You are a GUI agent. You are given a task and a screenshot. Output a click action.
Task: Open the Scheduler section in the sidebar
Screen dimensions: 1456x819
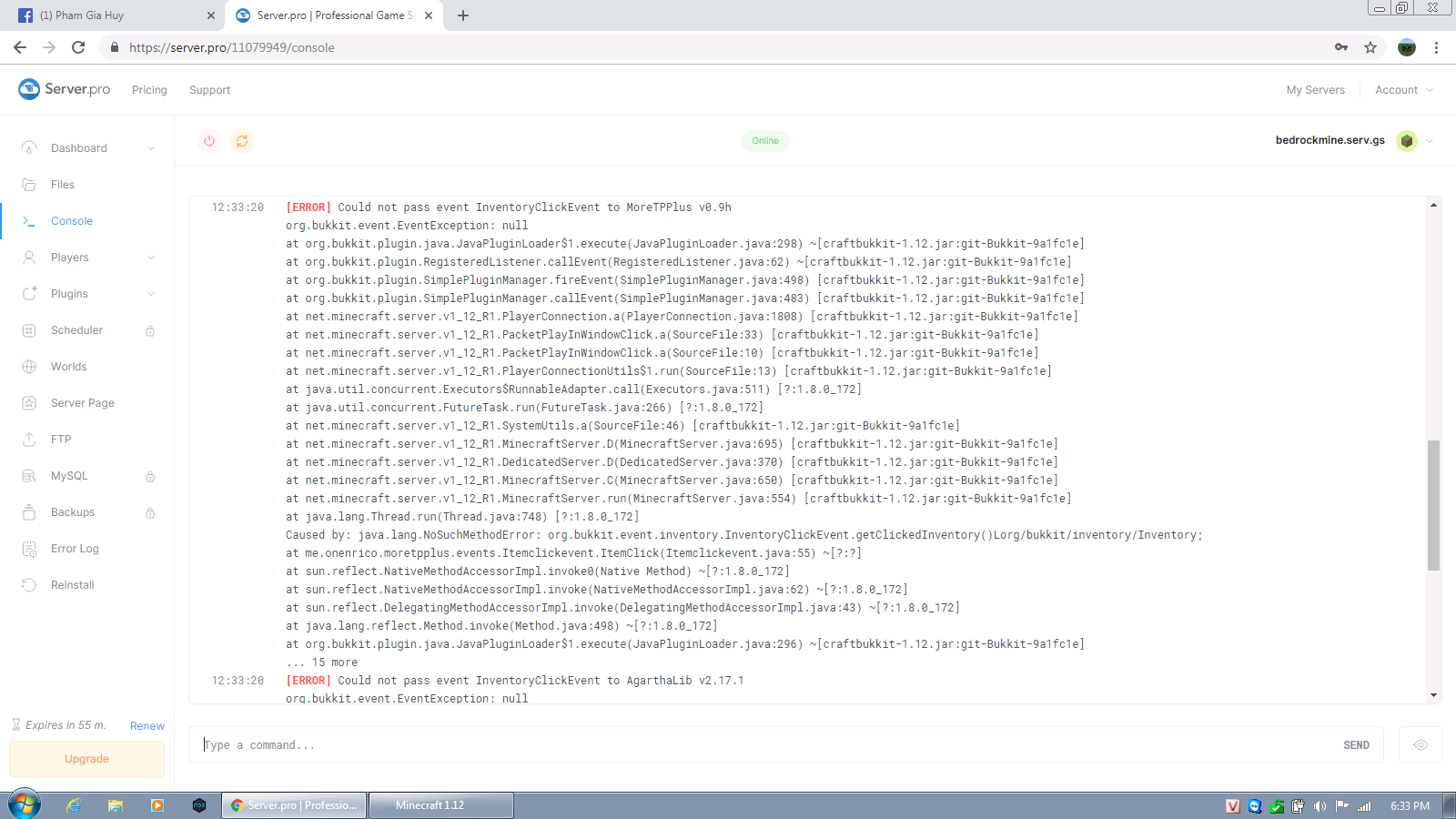(x=77, y=330)
